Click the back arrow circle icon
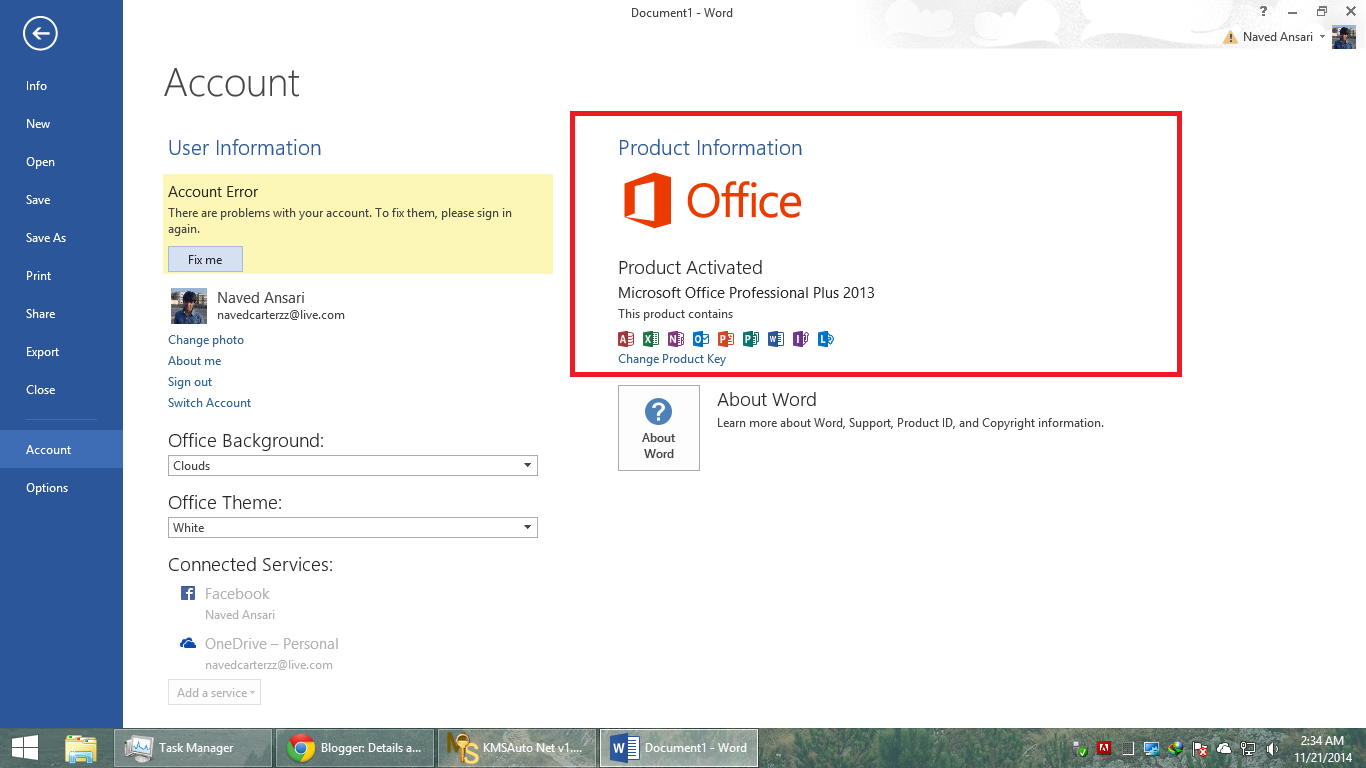 pyautogui.click(x=41, y=34)
